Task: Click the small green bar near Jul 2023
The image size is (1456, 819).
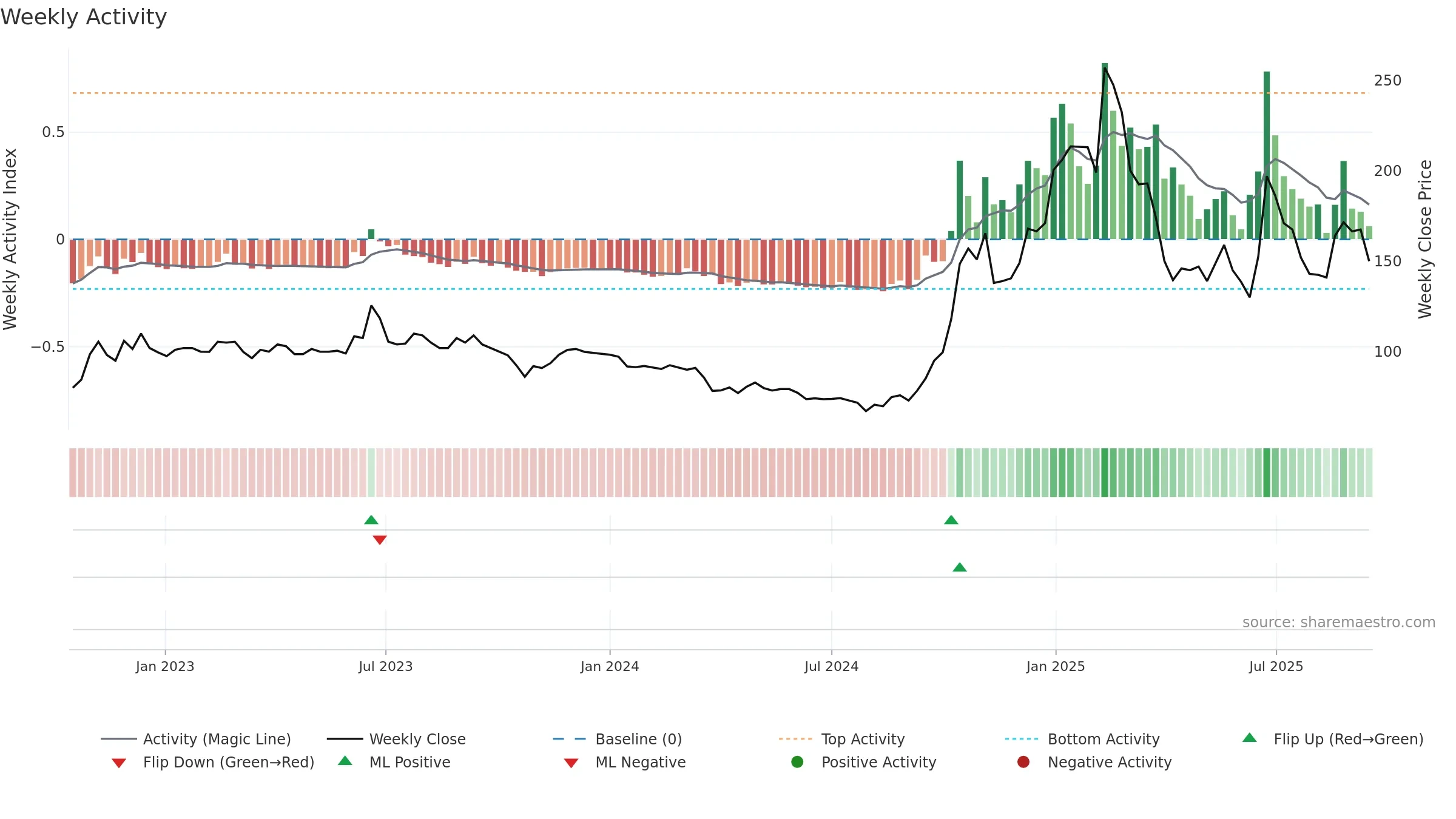Action: tap(371, 234)
